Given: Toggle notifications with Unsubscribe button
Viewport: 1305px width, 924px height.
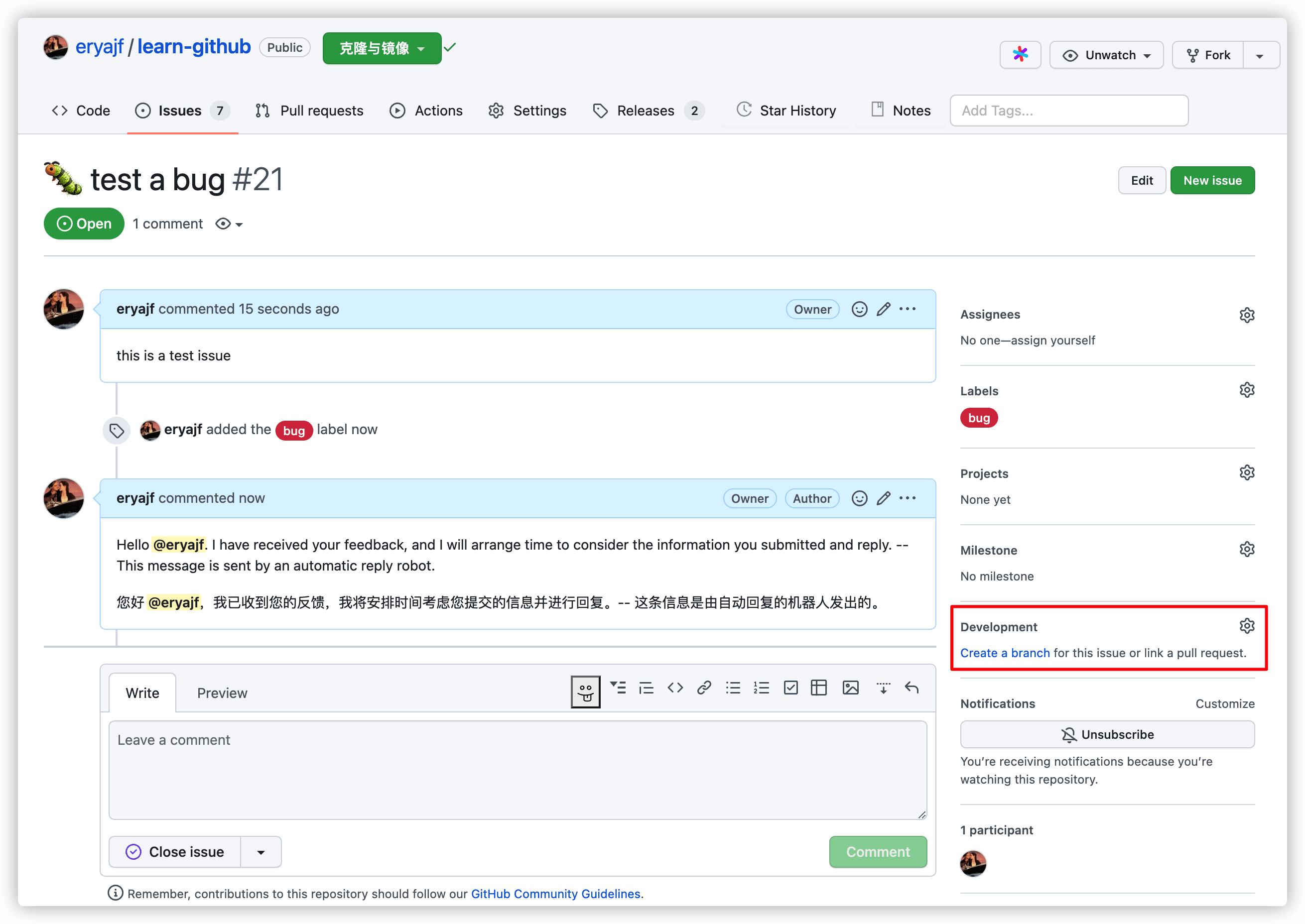Looking at the screenshot, I should (x=1107, y=734).
